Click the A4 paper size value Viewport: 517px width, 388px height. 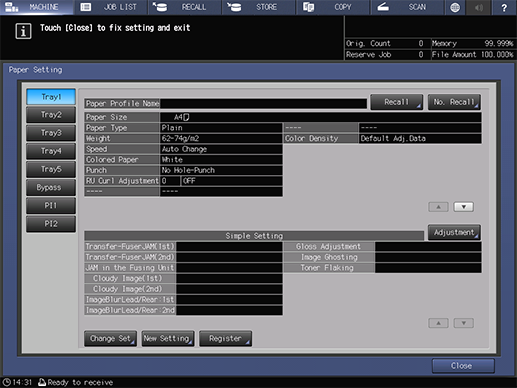point(321,117)
